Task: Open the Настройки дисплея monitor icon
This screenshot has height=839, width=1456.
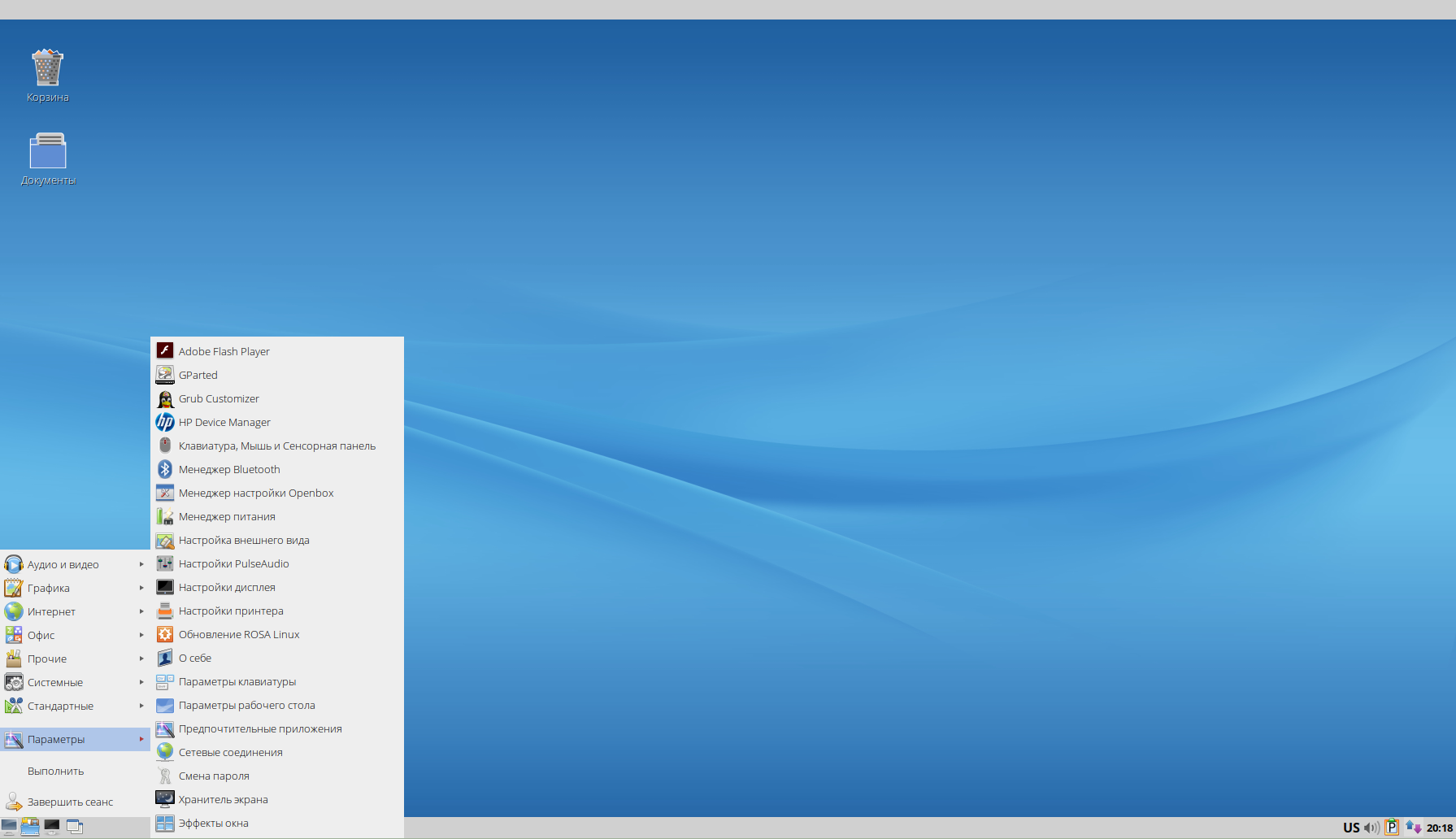Action: pos(165,587)
